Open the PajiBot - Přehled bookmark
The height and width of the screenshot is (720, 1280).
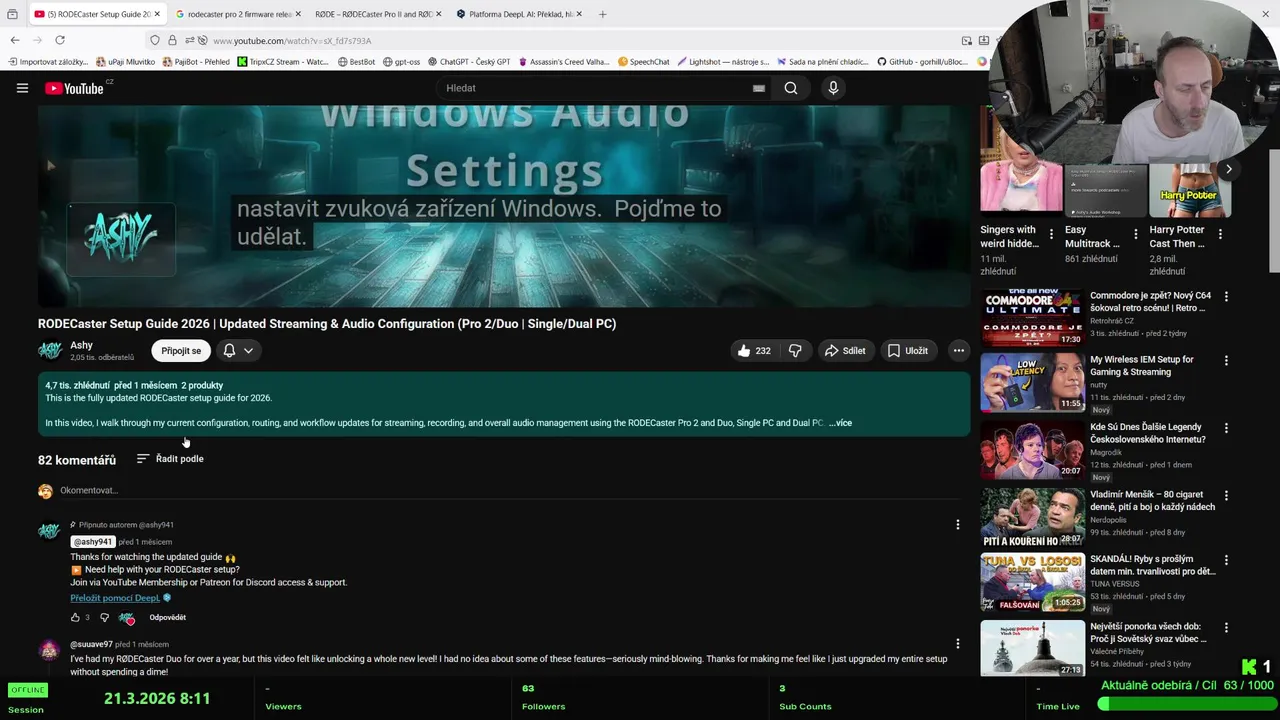(x=196, y=62)
